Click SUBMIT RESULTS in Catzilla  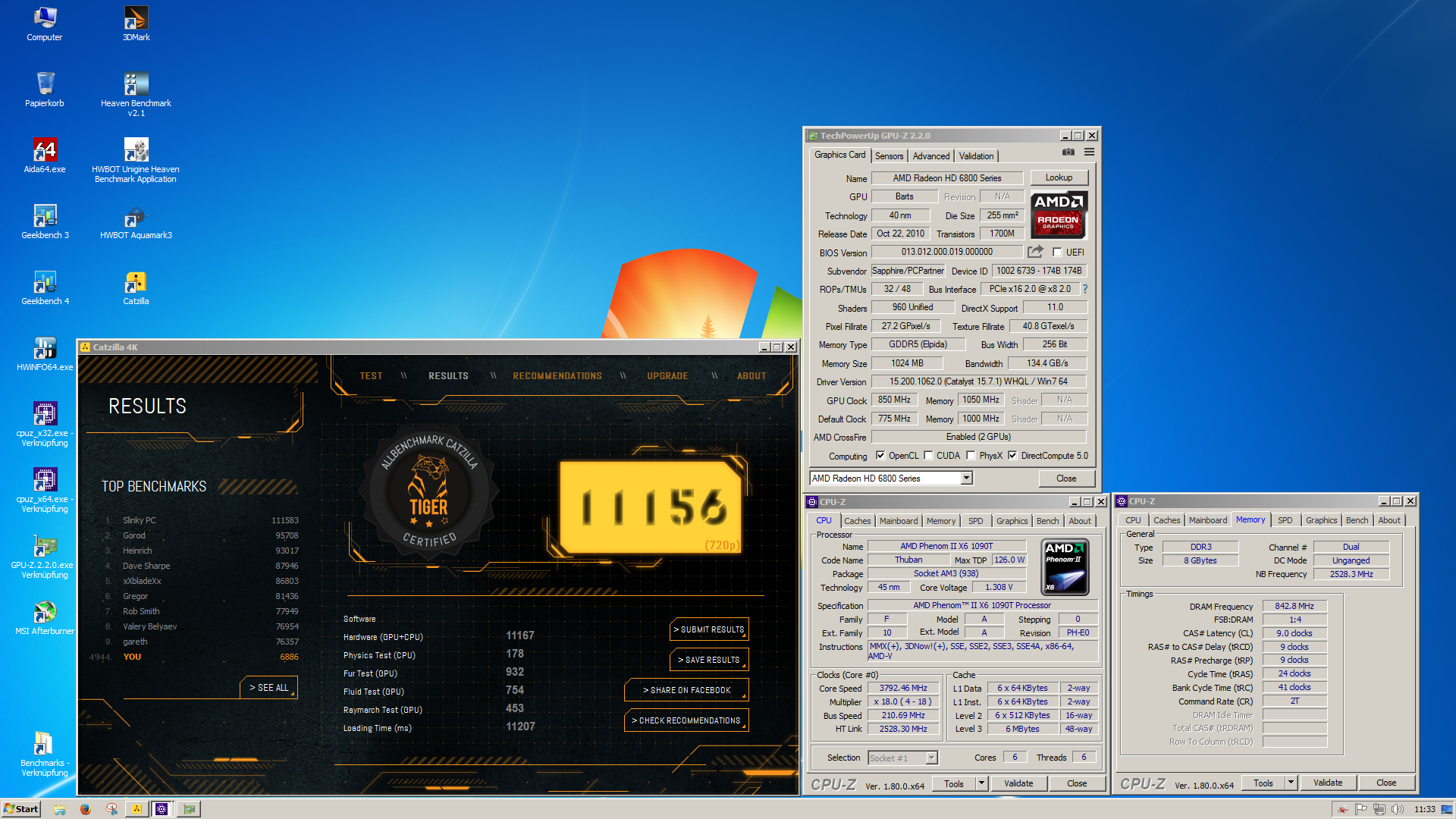pos(709,629)
